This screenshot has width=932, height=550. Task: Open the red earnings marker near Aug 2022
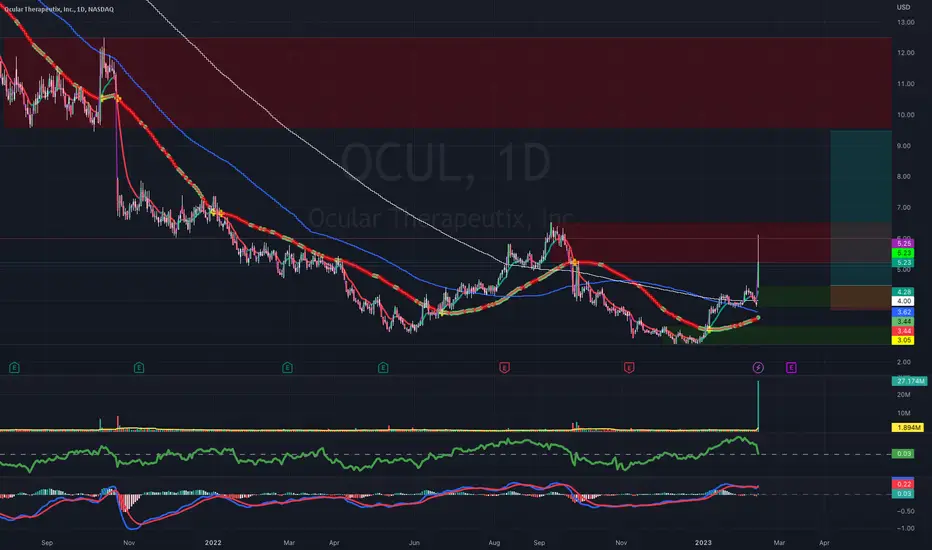click(x=504, y=367)
